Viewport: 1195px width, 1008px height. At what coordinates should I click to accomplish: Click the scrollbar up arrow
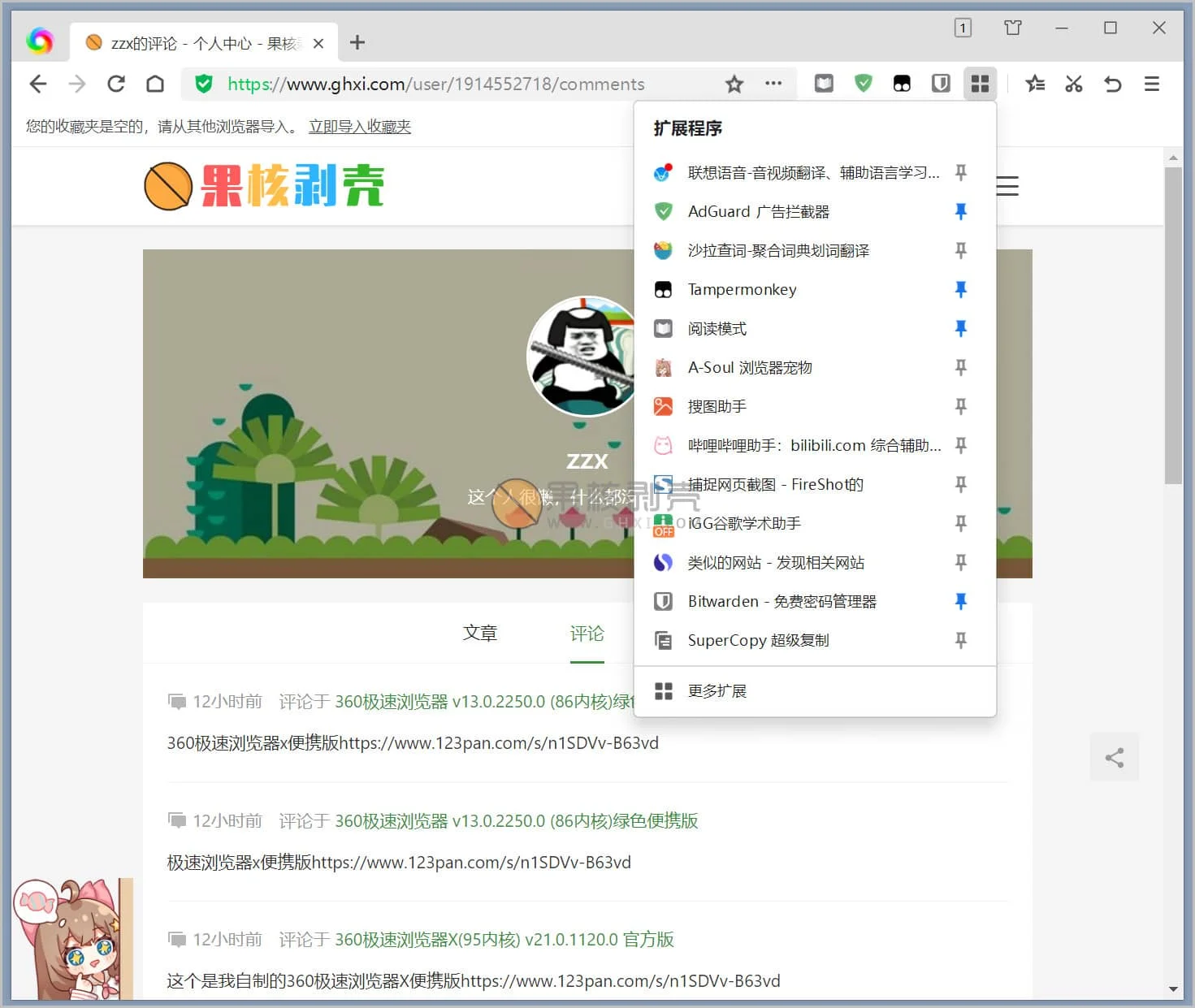(1173, 158)
